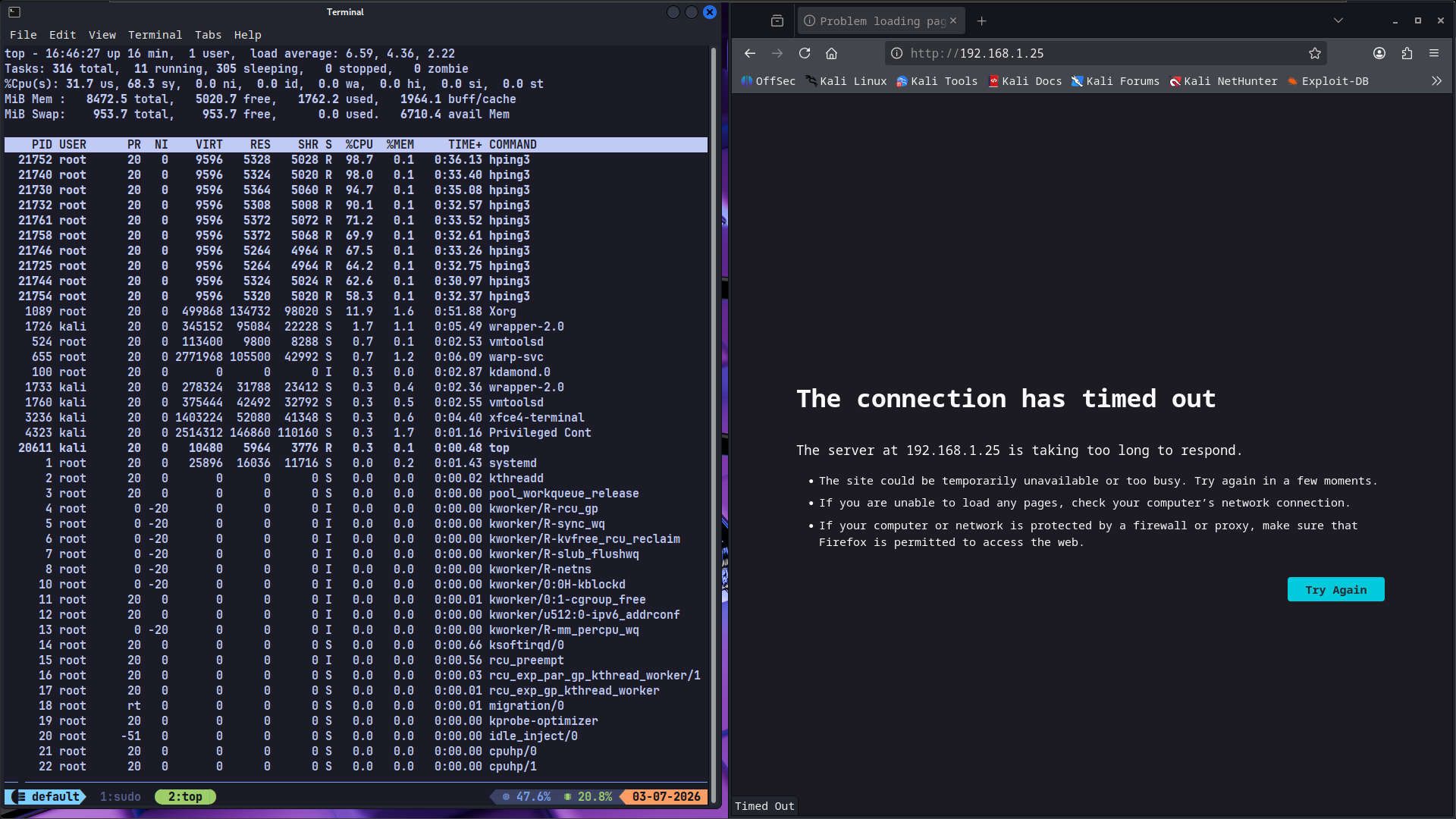Click Firefox back arrow button

[749, 53]
